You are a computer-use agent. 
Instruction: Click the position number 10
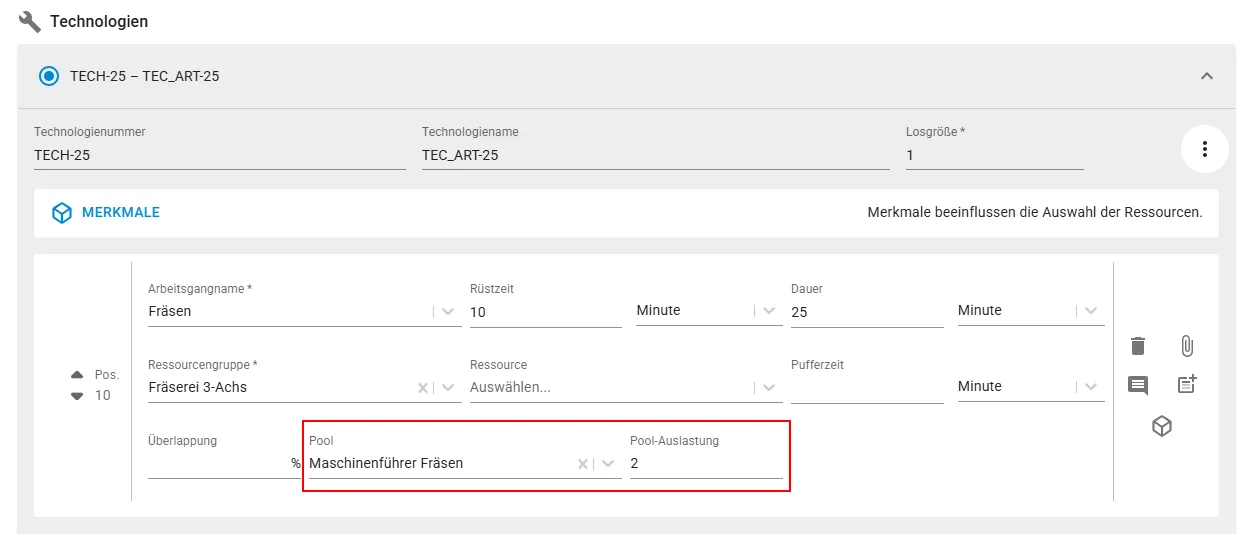(x=103, y=395)
